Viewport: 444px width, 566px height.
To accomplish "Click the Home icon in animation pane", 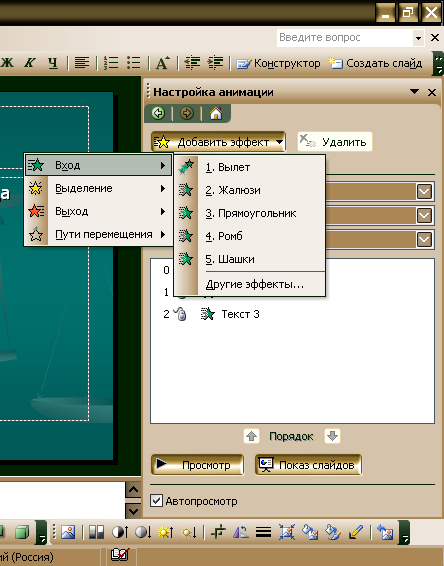I will [216, 114].
